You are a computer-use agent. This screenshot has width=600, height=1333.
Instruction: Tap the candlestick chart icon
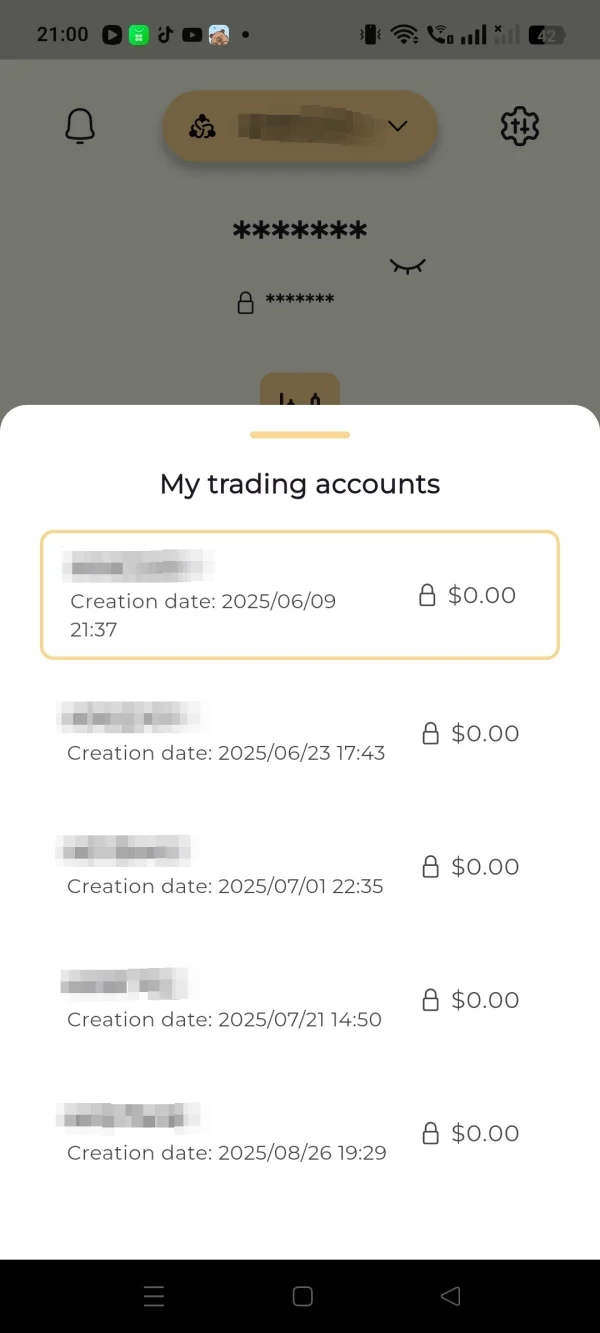click(x=300, y=397)
